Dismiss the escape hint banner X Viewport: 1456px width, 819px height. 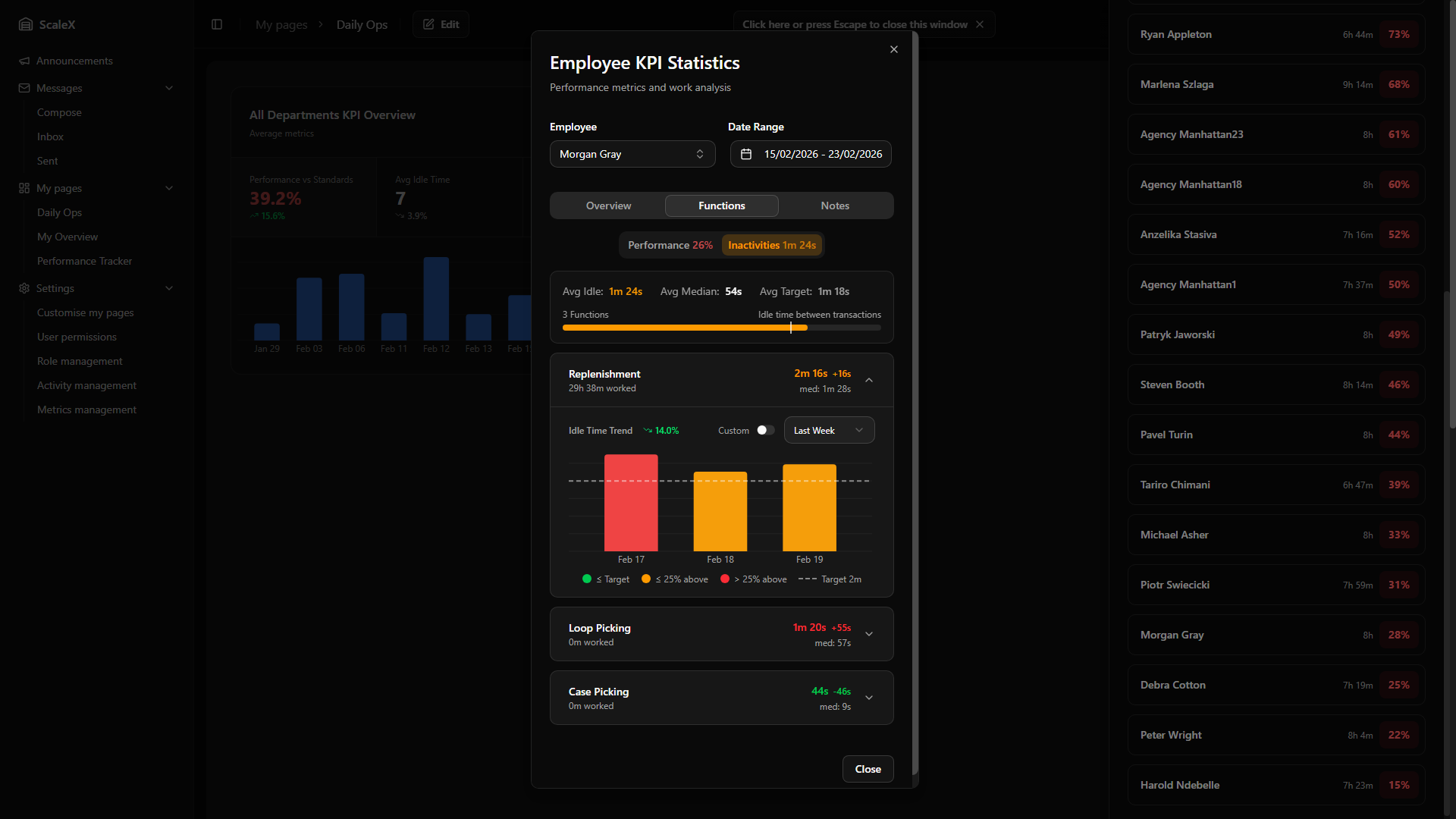coord(980,24)
